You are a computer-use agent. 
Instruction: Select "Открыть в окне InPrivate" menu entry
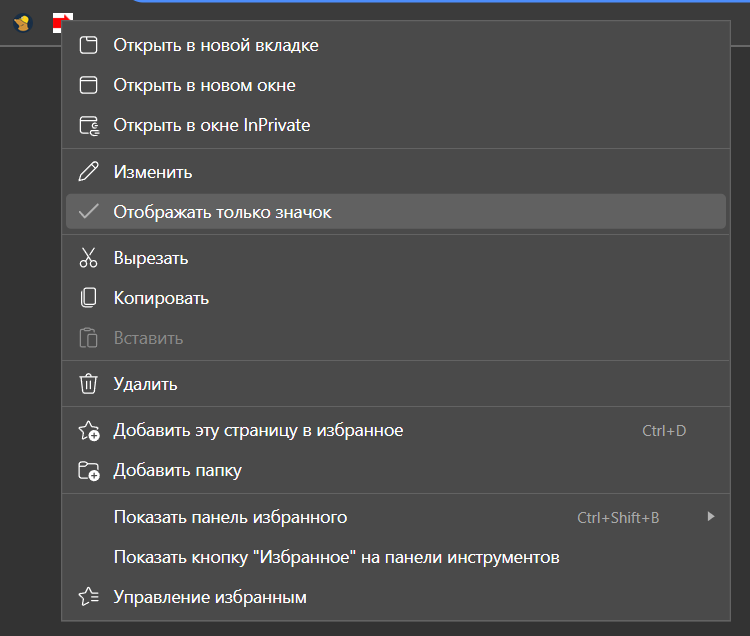tap(212, 125)
